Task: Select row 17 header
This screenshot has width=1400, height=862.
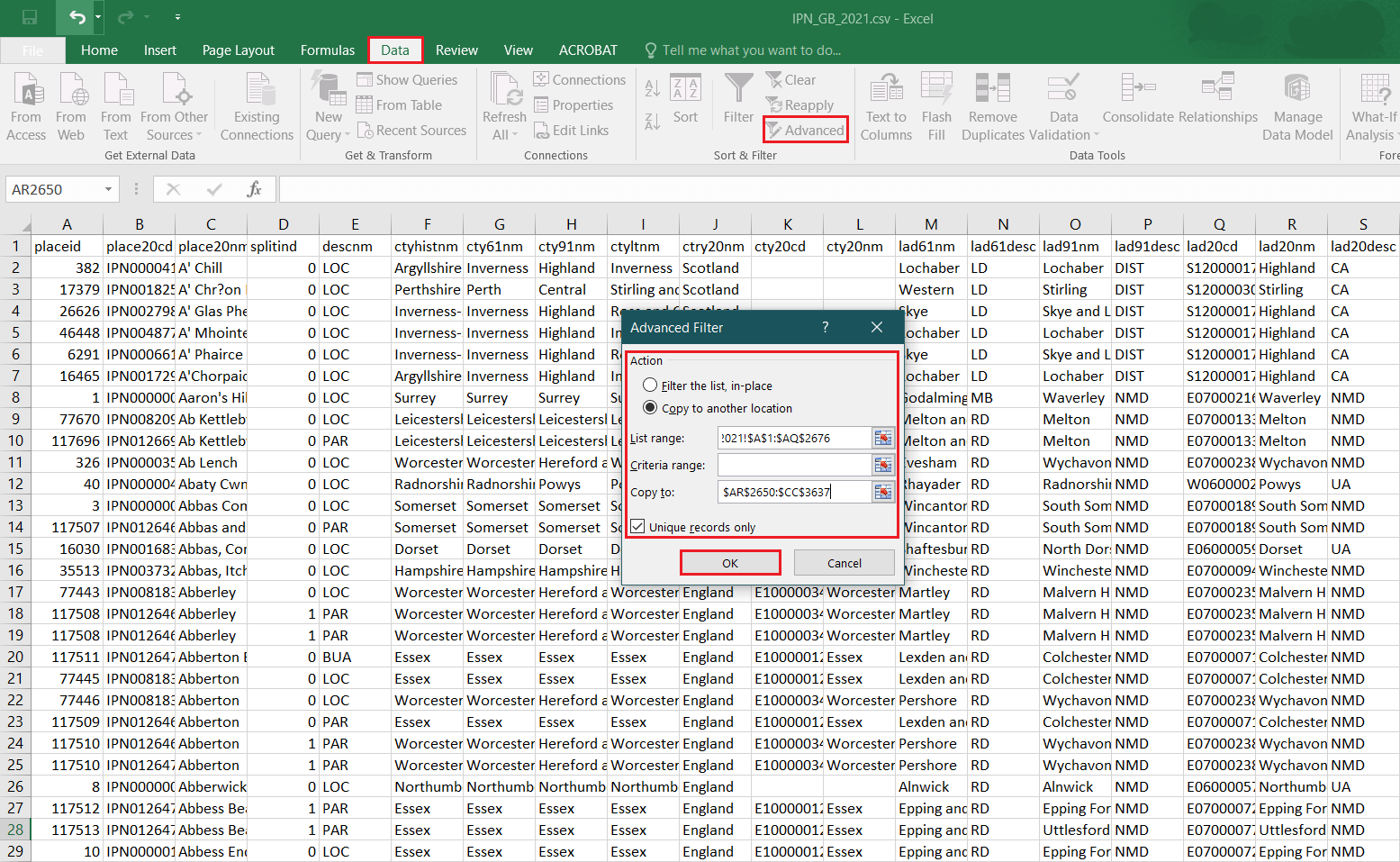Action: [15, 592]
